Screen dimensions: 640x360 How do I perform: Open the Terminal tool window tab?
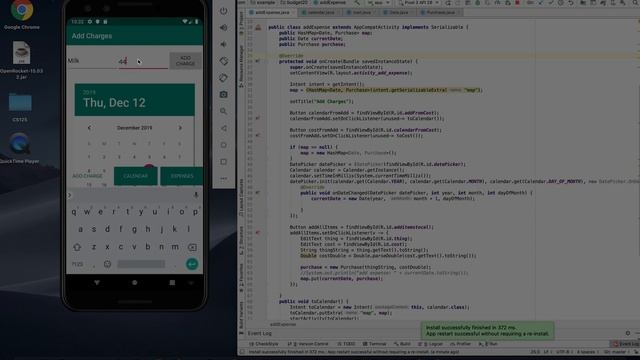375,344
